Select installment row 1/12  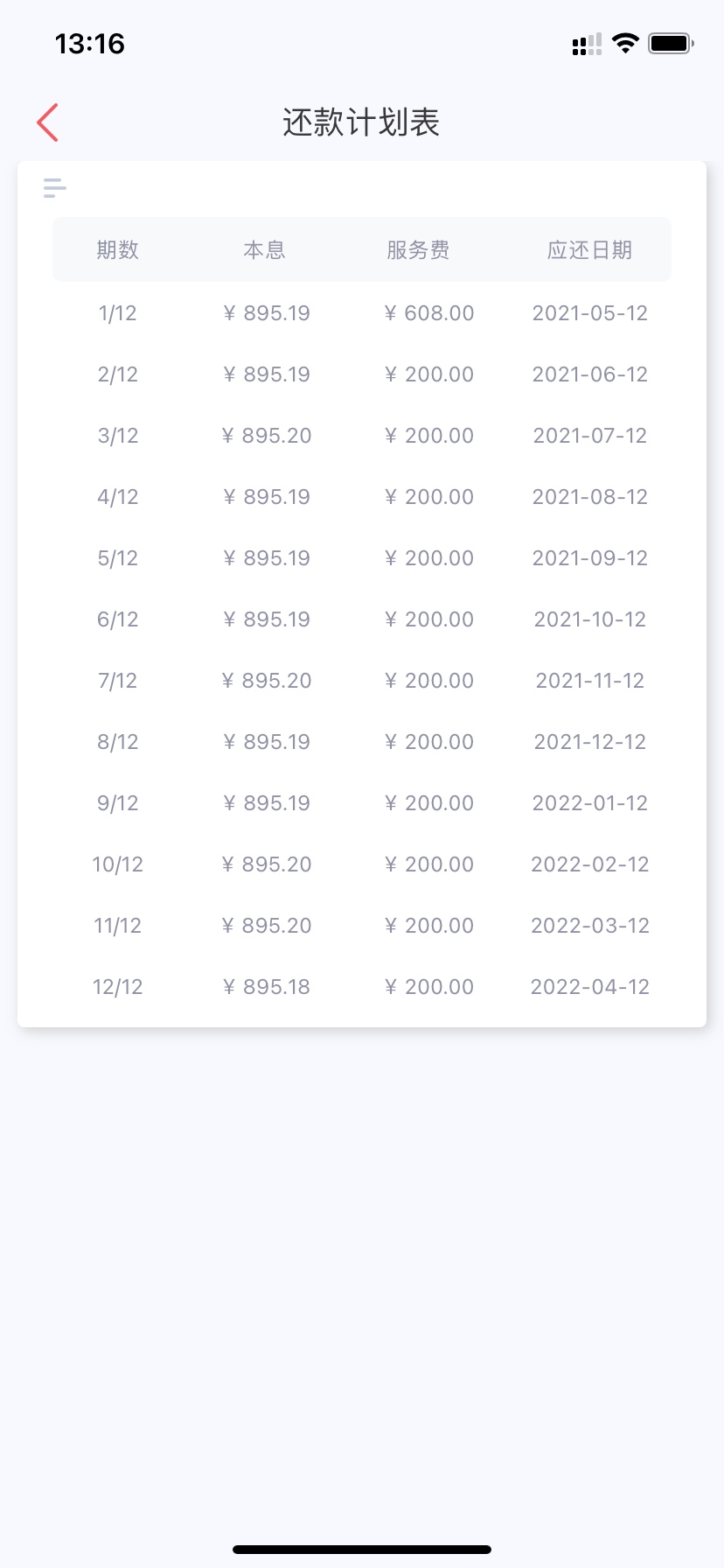(x=362, y=313)
